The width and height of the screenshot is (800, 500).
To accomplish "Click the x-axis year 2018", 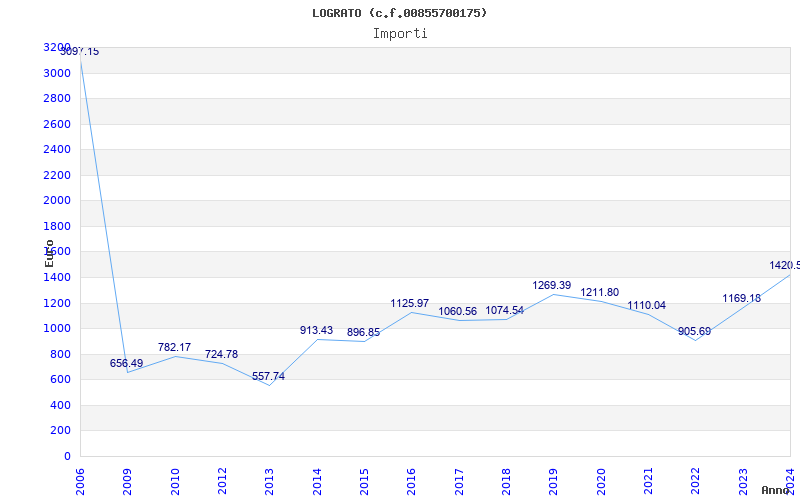I will pos(506,481).
